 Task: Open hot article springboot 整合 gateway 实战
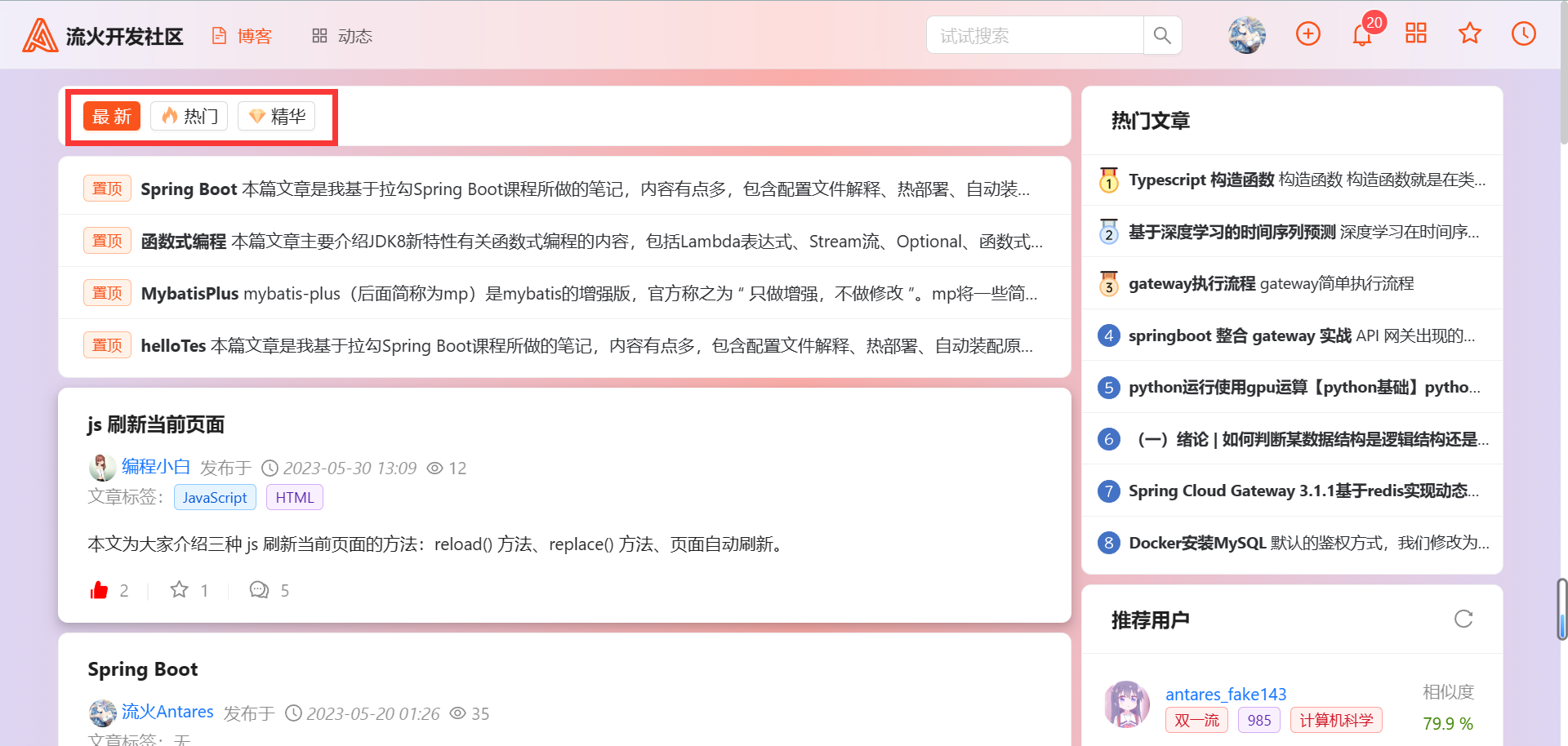click(1302, 335)
